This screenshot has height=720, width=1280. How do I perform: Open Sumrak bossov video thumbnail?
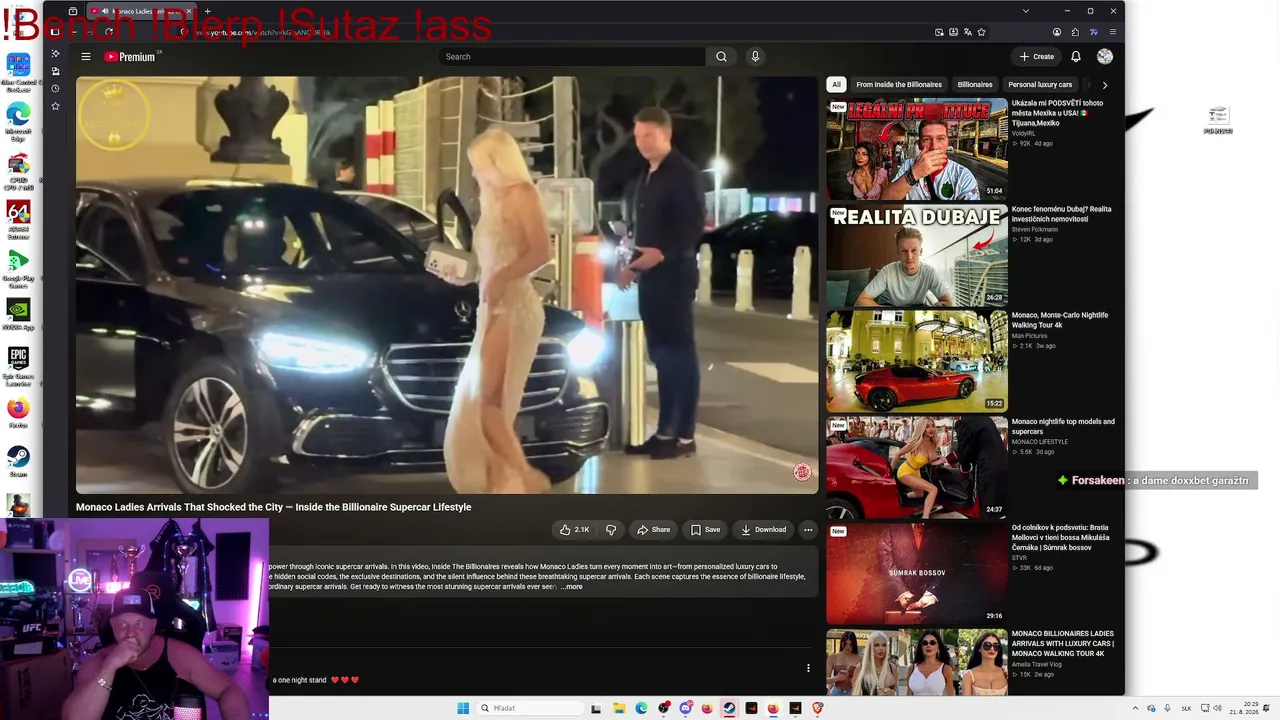pyautogui.click(x=917, y=573)
